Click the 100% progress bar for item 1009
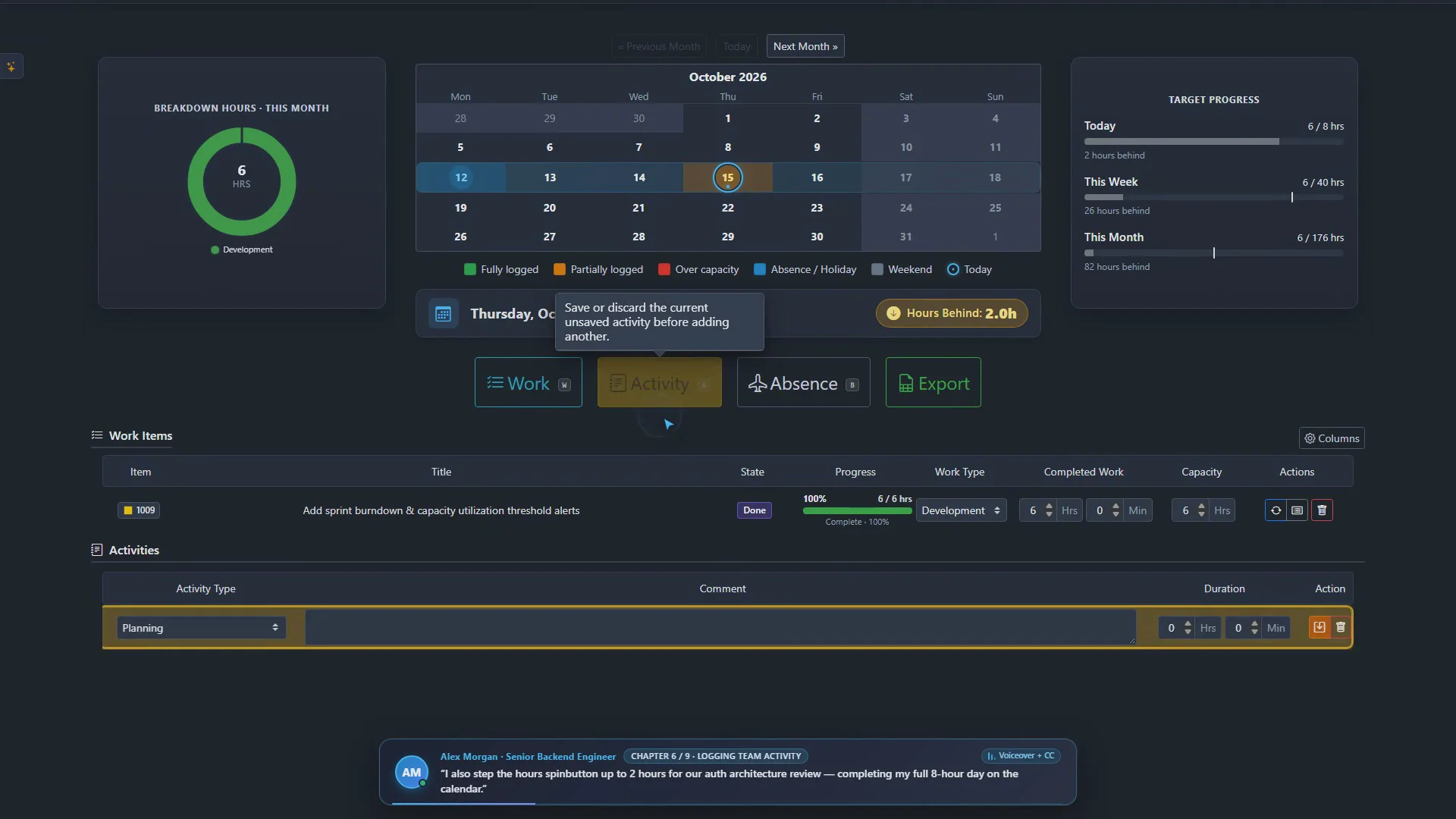Image resolution: width=1456 pixels, height=819 pixels. [858, 511]
